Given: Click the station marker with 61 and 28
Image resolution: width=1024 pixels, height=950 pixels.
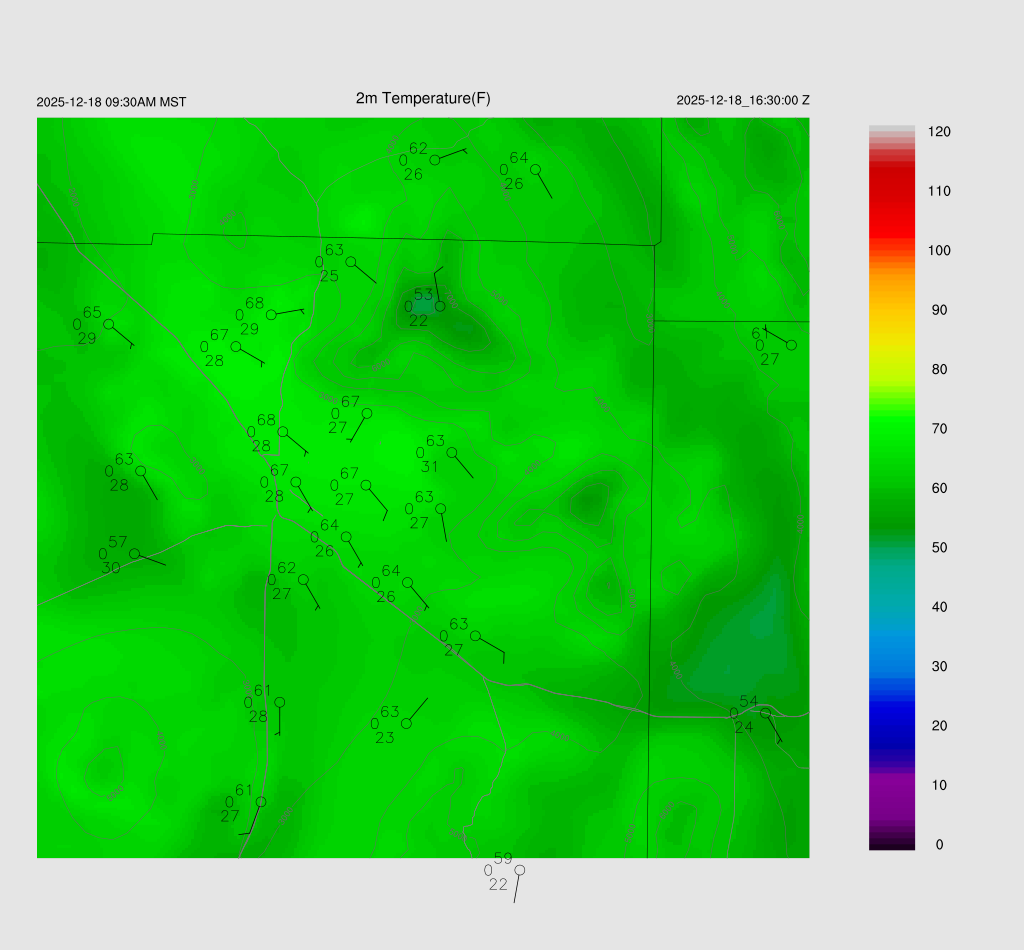Looking at the screenshot, I should tap(280, 702).
